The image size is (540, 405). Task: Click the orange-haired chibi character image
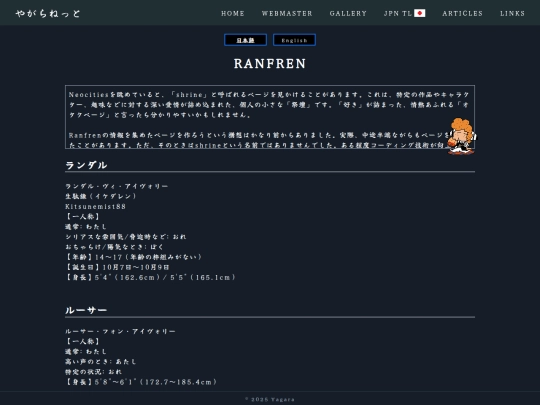[x=461, y=136]
